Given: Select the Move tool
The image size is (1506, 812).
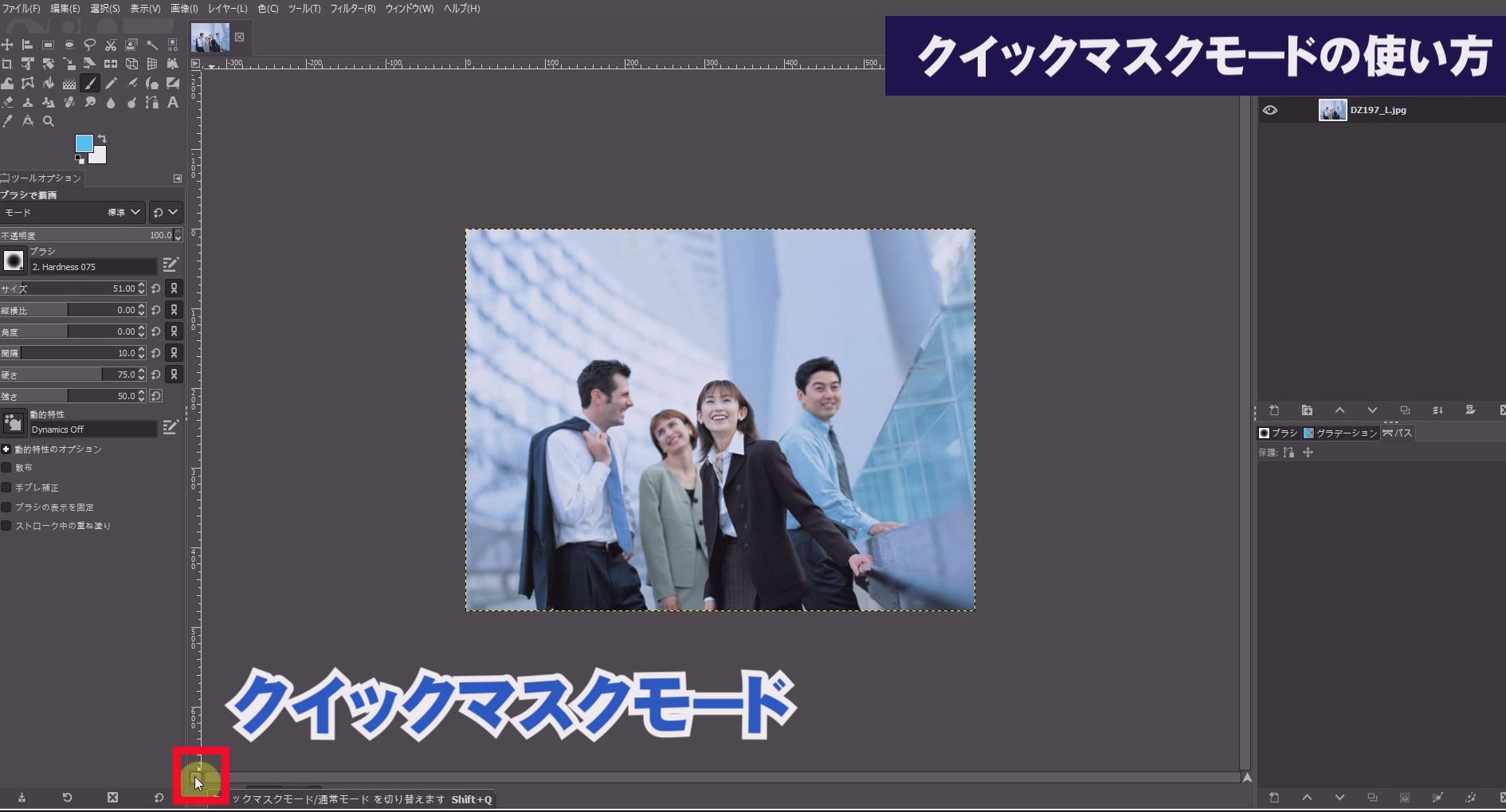Looking at the screenshot, I should (x=8, y=45).
